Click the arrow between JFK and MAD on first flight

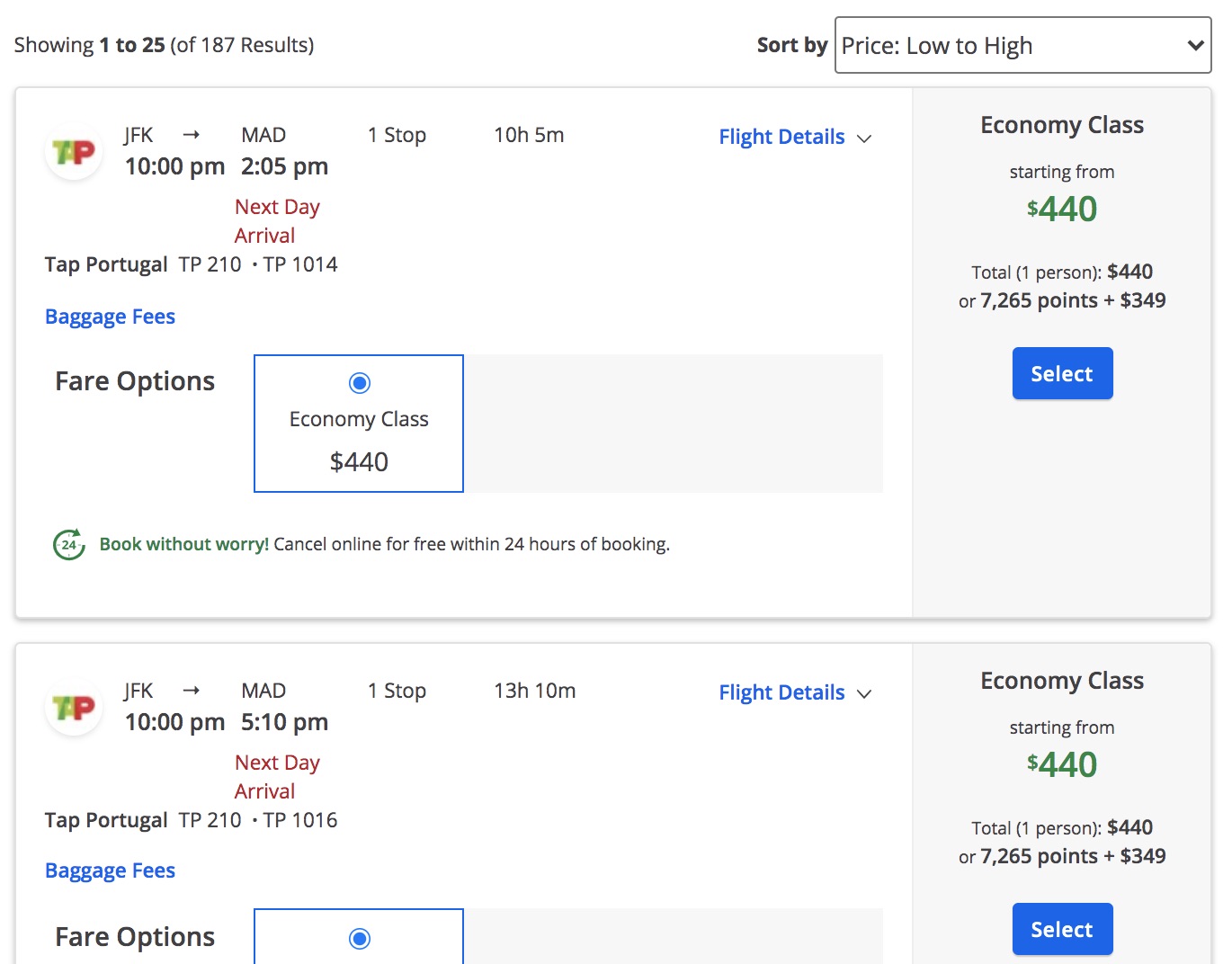tap(192, 134)
